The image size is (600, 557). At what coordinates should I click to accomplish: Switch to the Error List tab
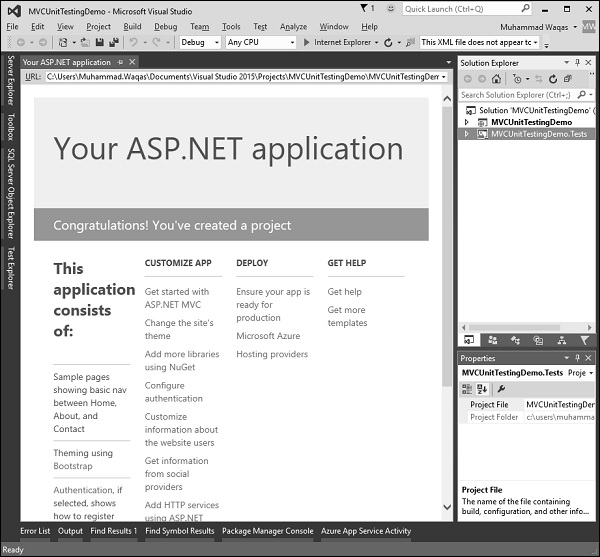[35, 531]
